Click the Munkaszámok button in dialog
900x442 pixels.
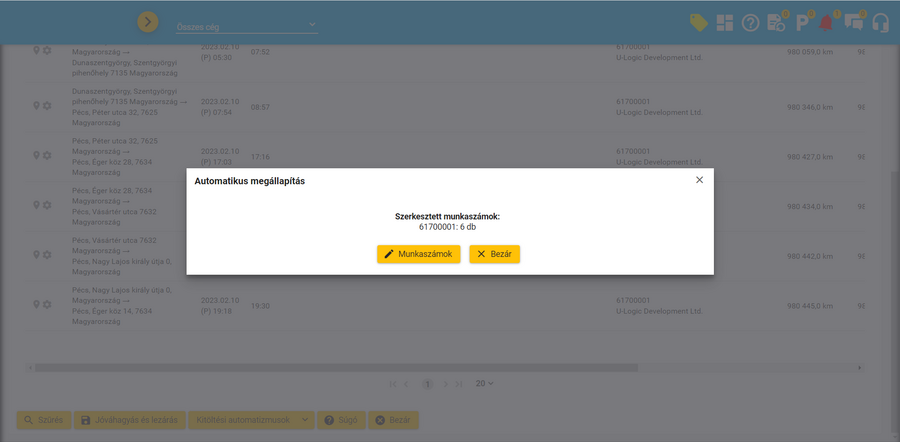click(418, 254)
